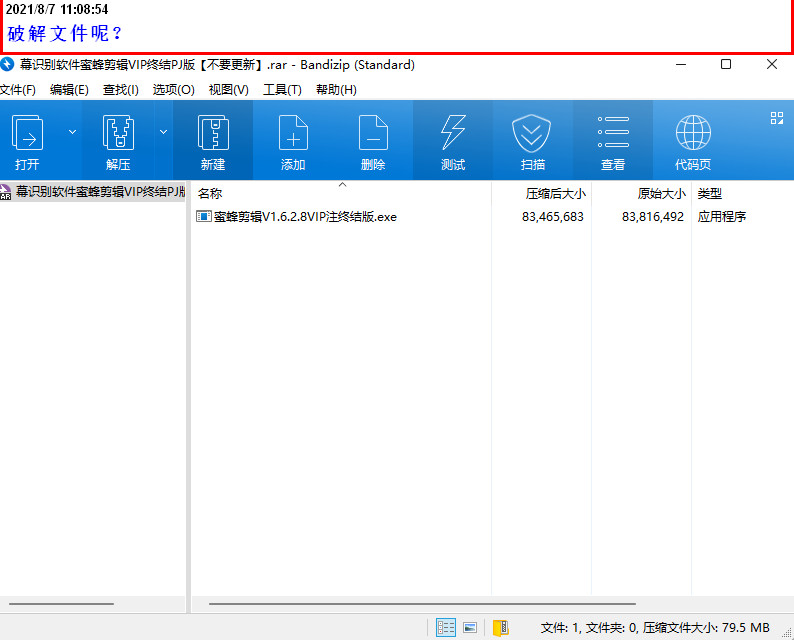Expand the Extract button dropdown arrow

coord(163,132)
